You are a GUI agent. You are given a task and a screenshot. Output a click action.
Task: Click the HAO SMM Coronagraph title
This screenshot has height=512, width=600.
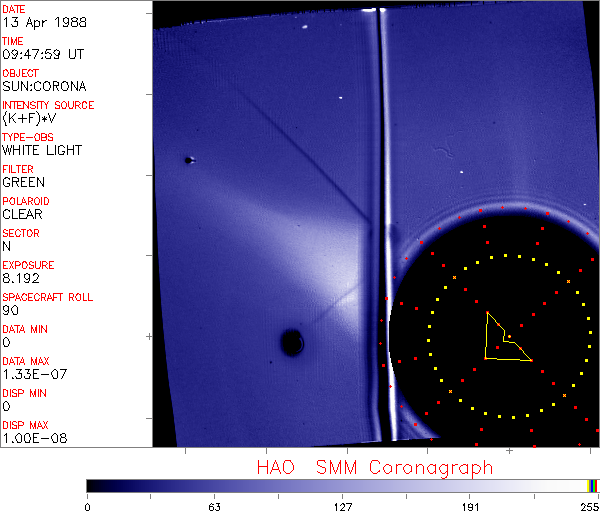point(374,467)
